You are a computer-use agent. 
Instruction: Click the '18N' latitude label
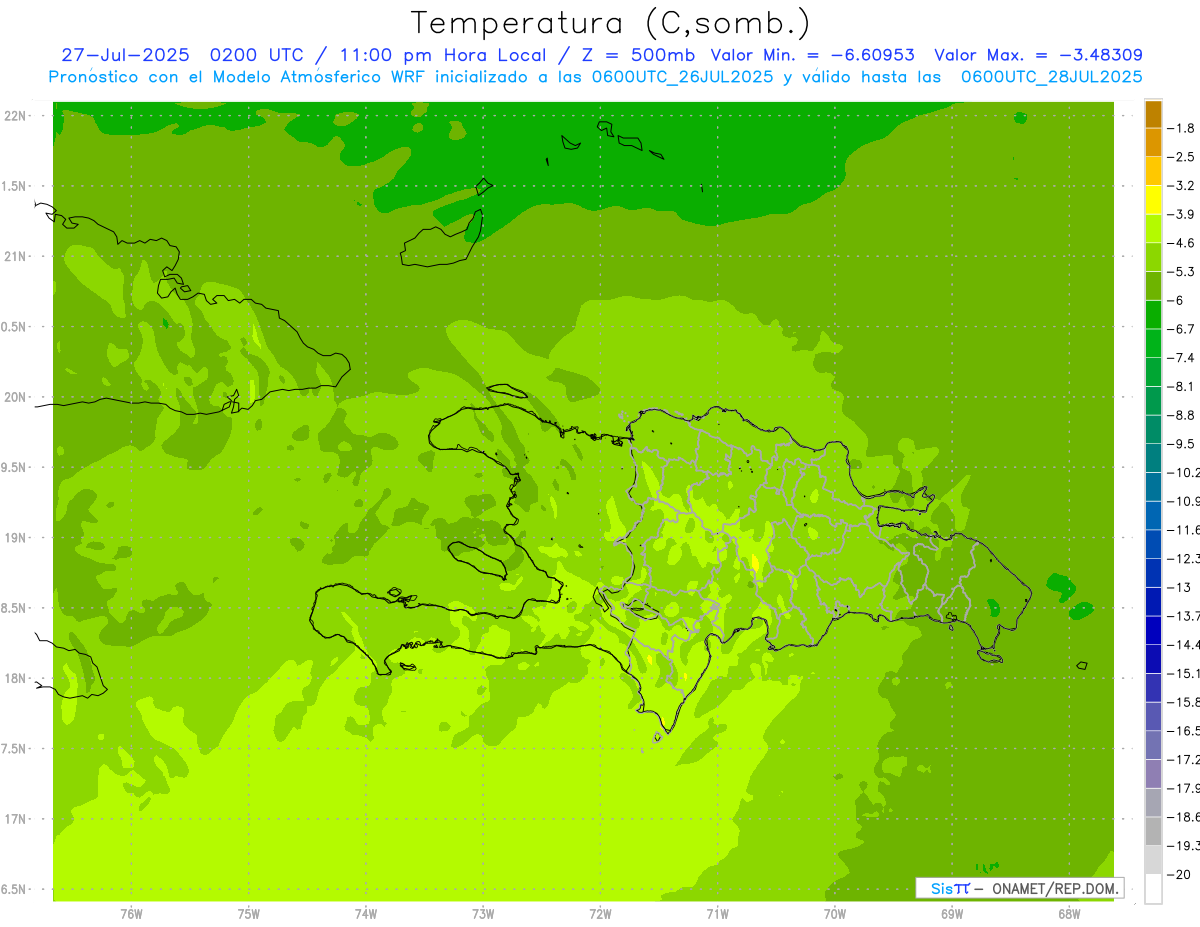coord(16,679)
